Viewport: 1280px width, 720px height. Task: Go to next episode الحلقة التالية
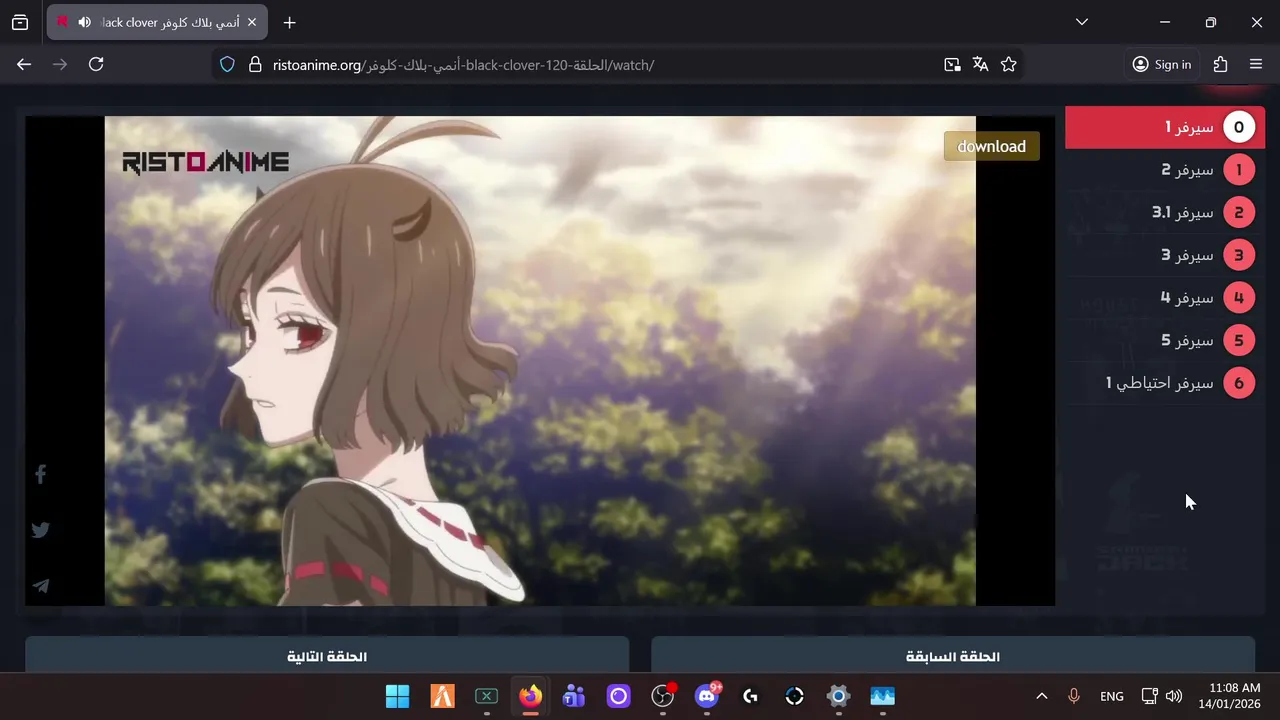pyautogui.click(x=327, y=656)
